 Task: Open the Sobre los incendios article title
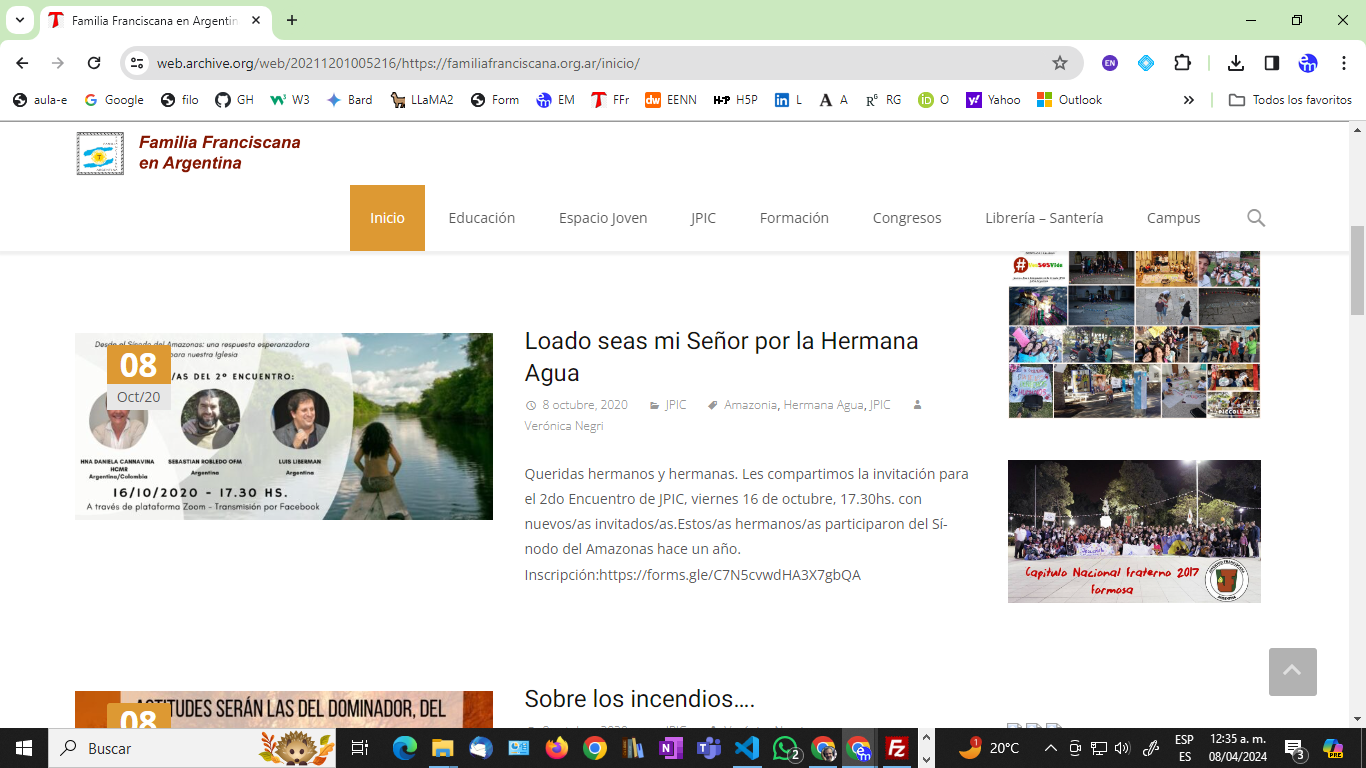coord(639,699)
